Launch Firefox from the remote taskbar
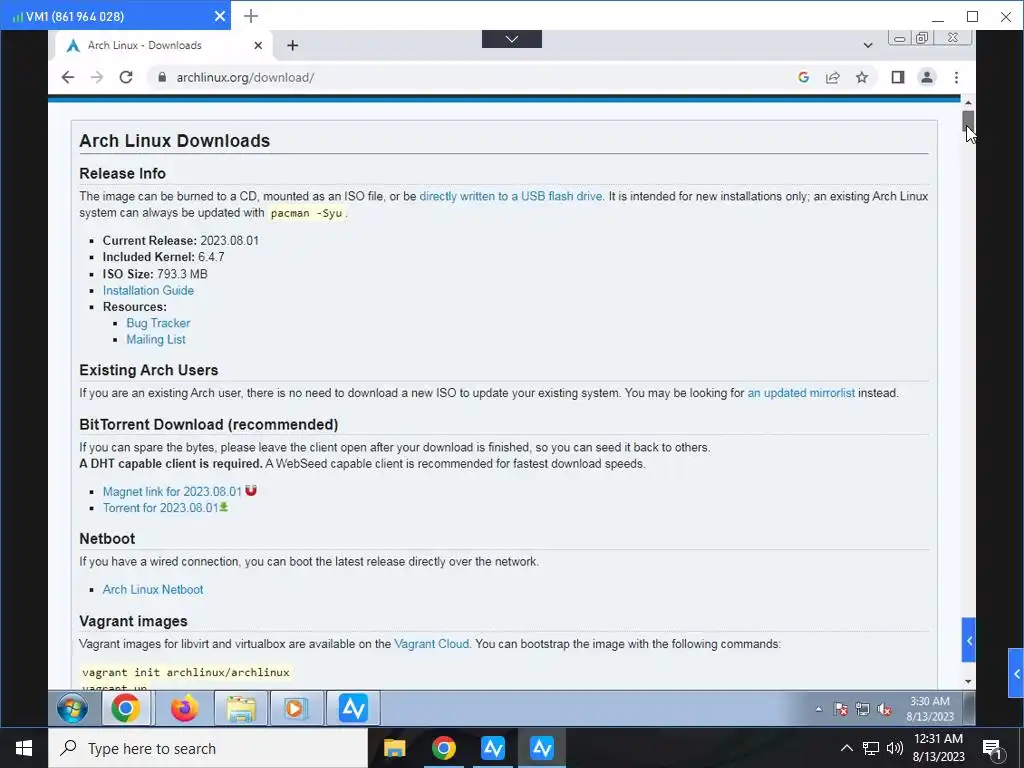This screenshot has width=1024, height=768. [x=184, y=708]
